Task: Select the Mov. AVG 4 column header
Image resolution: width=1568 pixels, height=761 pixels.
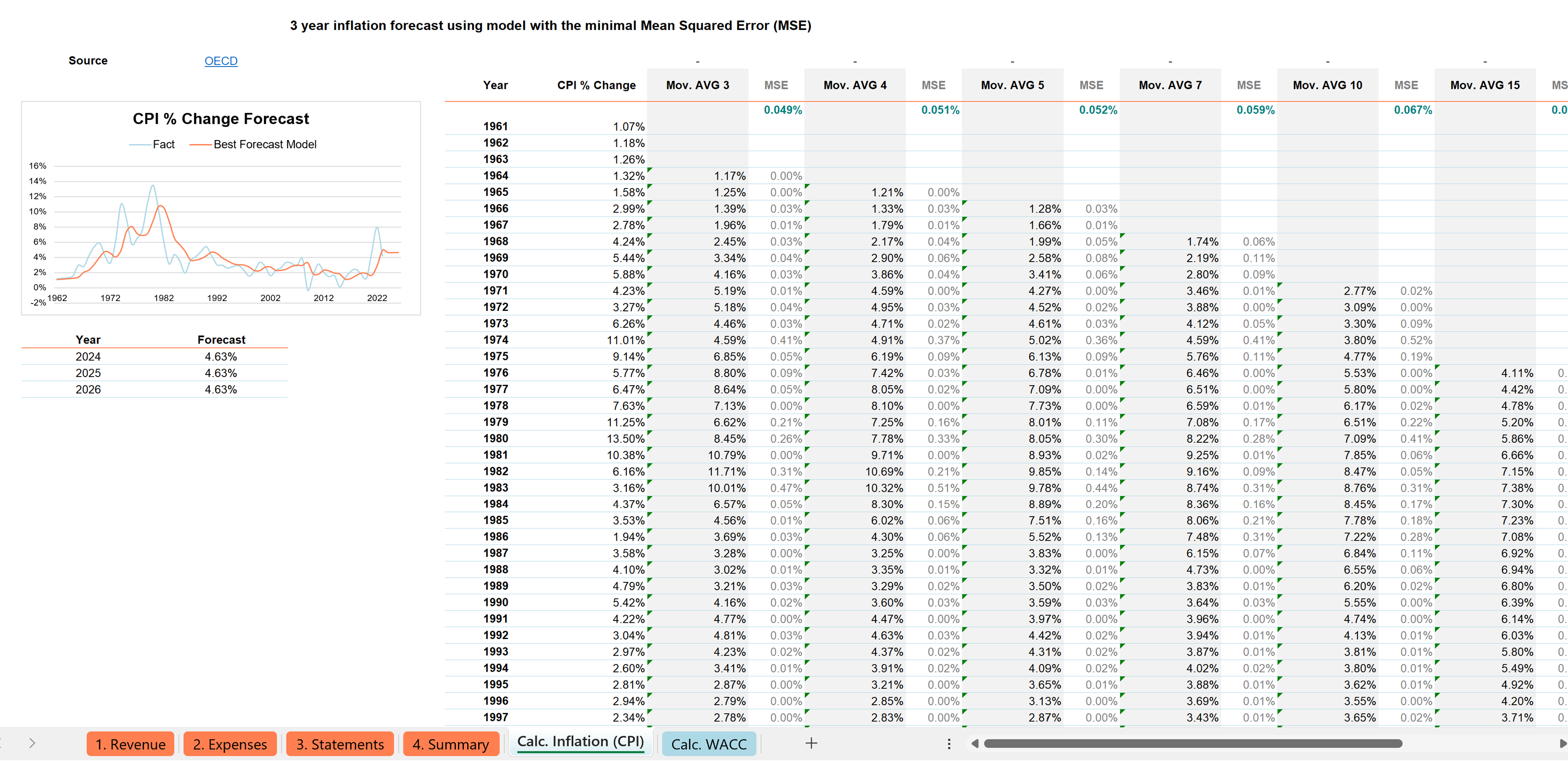Action: pyautogui.click(x=854, y=85)
